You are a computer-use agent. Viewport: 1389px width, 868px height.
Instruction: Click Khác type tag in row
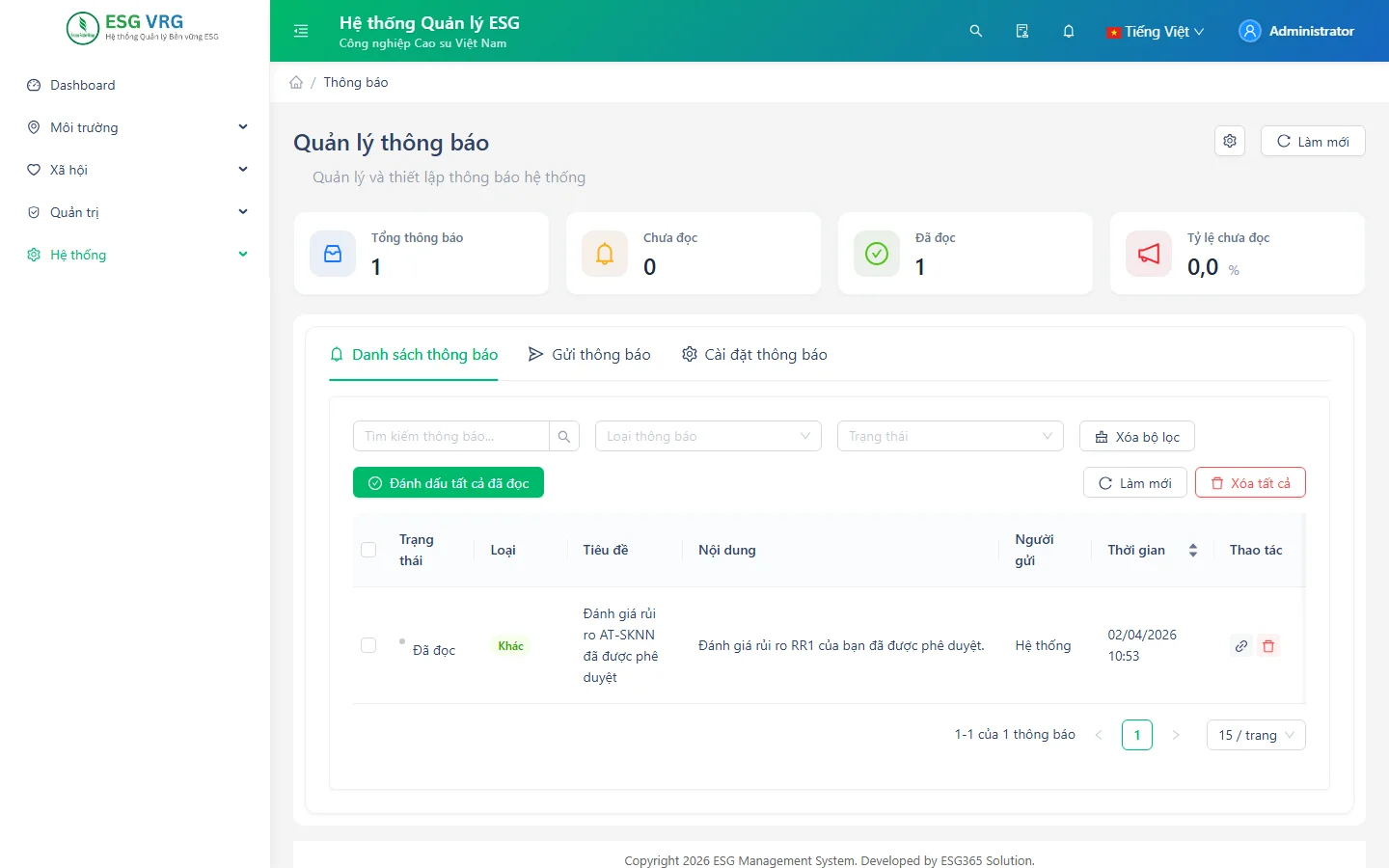(511, 646)
